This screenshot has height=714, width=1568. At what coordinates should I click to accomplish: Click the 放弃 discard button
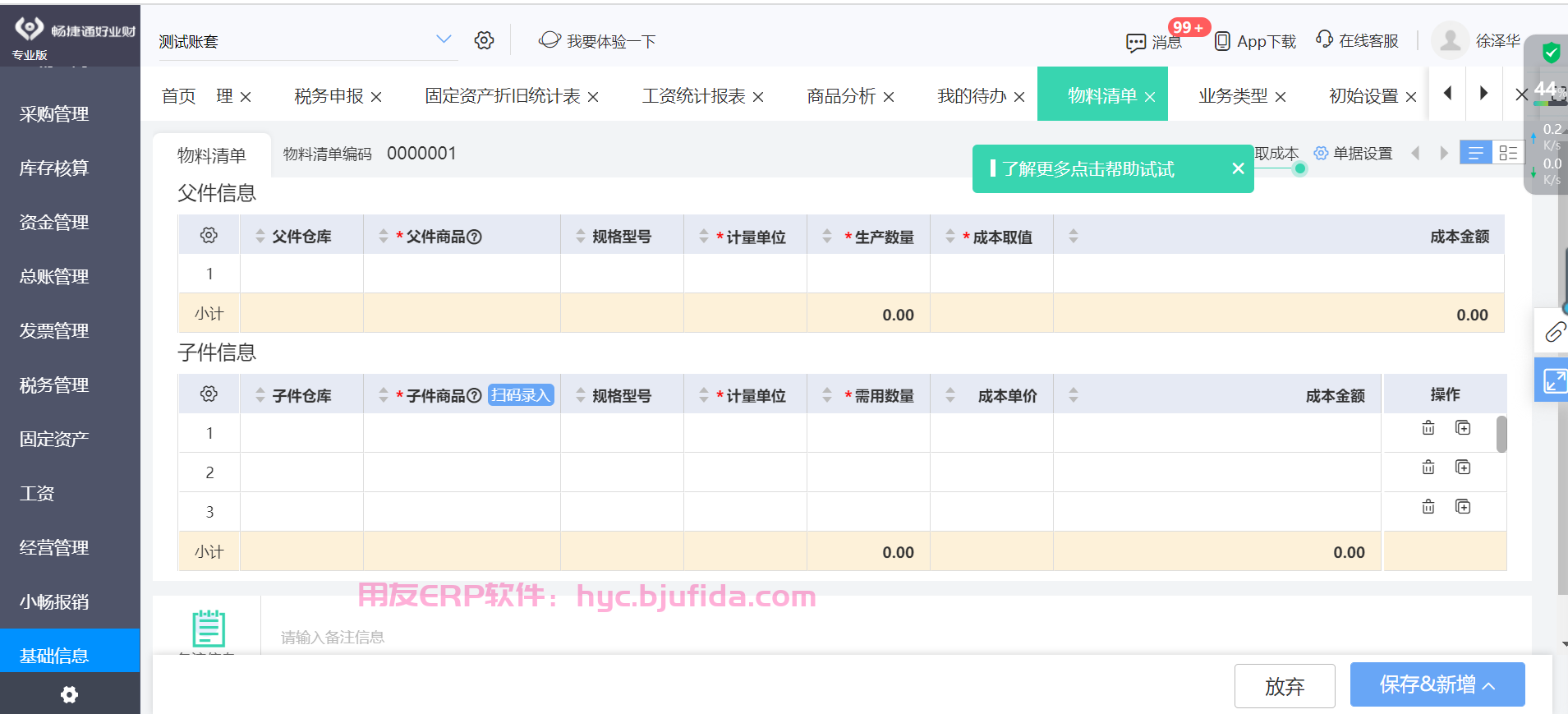click(x=1285, y=686)
